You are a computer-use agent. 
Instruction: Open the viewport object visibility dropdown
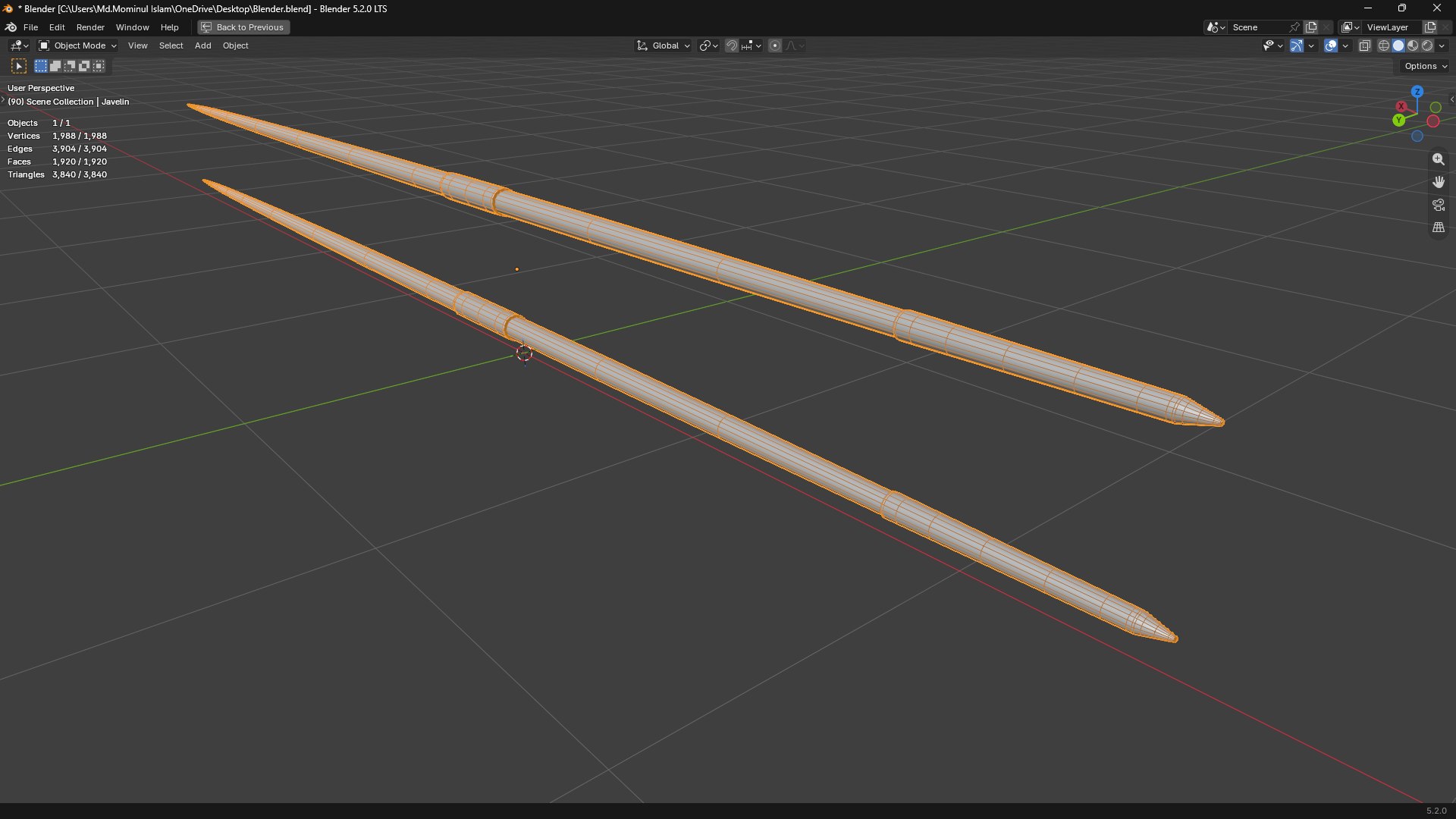1272,45
